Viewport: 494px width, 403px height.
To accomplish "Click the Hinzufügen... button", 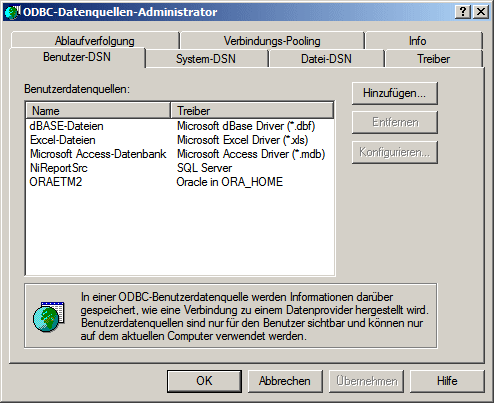I will [395, 93].
